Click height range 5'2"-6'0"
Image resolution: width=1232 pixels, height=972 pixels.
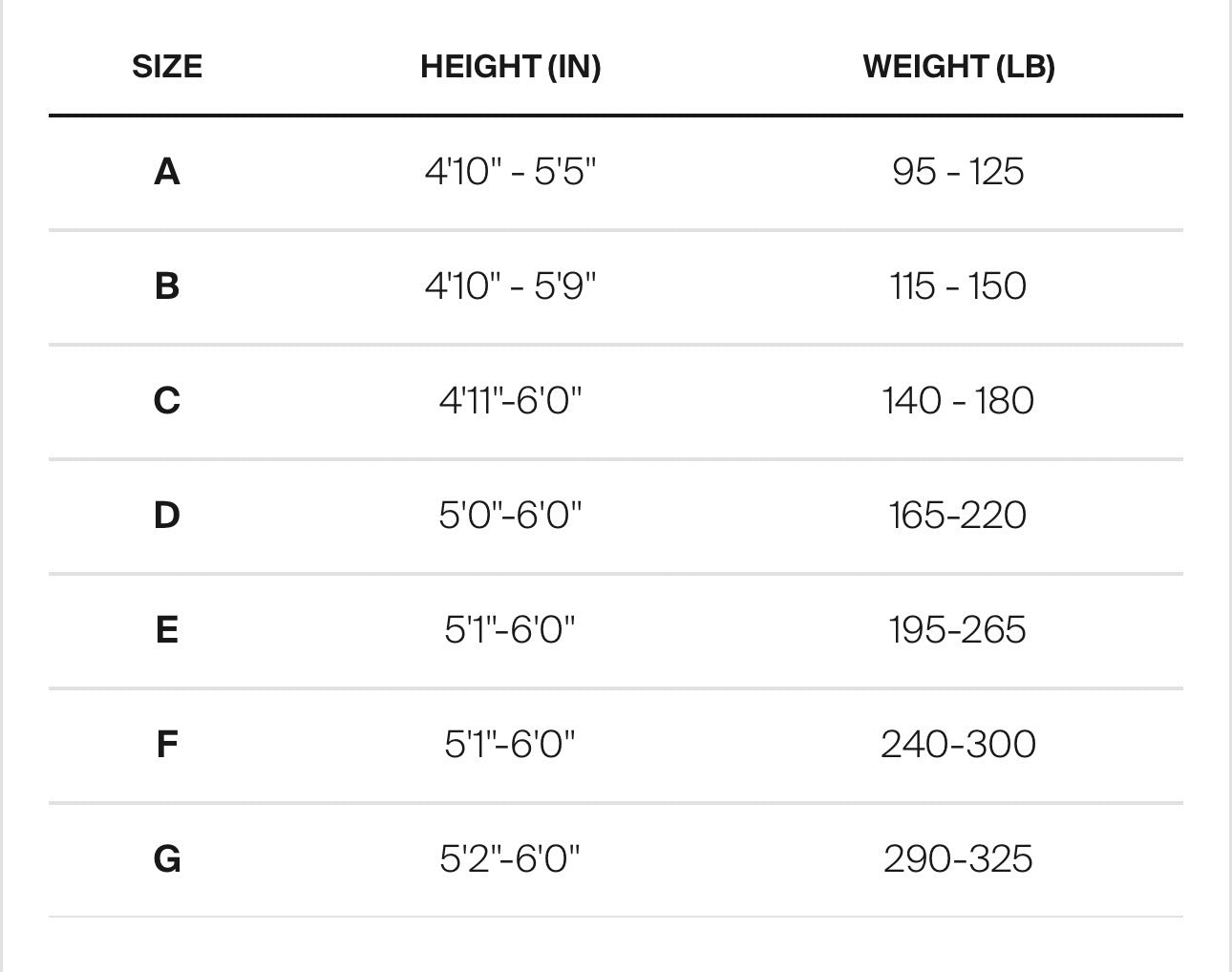(x=511, y=858)
